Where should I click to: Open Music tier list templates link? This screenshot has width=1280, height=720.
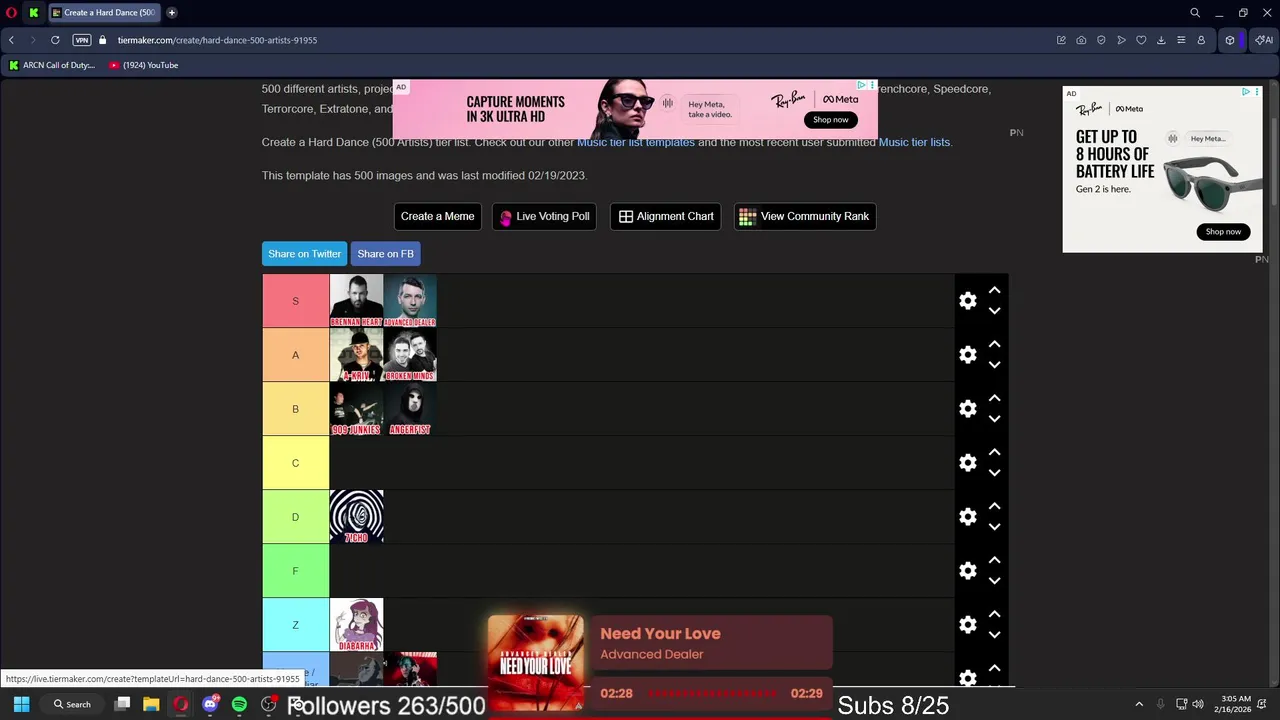click(636, 142)
